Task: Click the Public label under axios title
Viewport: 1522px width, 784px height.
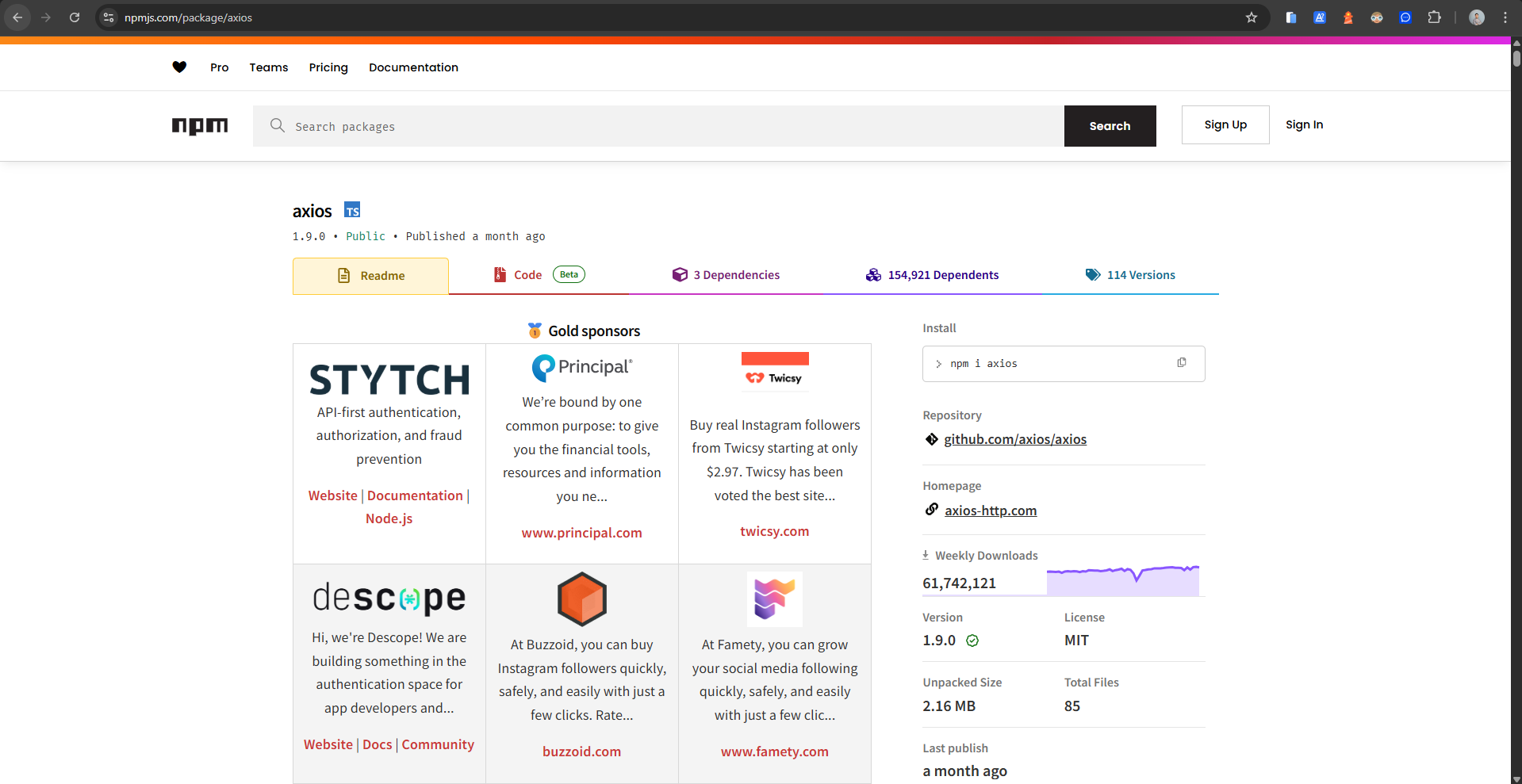Action: click(366, 236)
